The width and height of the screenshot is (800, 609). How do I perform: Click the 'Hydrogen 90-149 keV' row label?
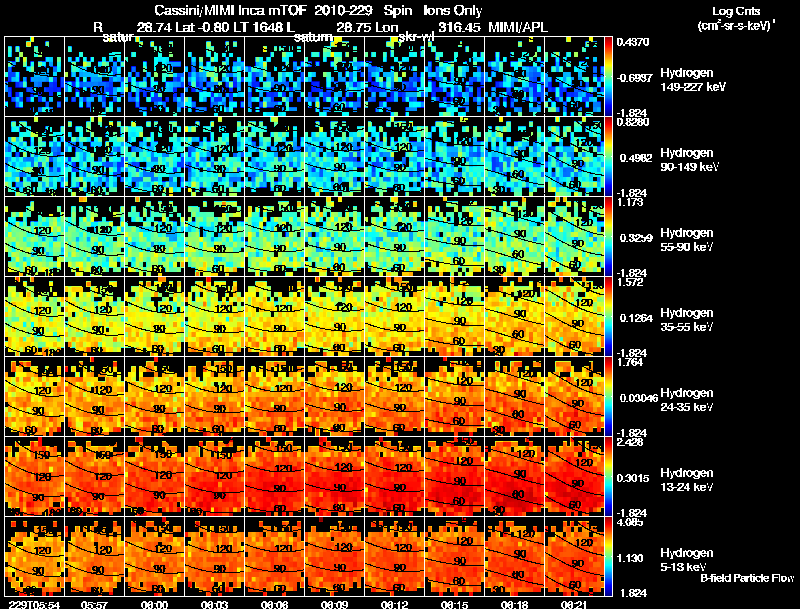point(690,160)
